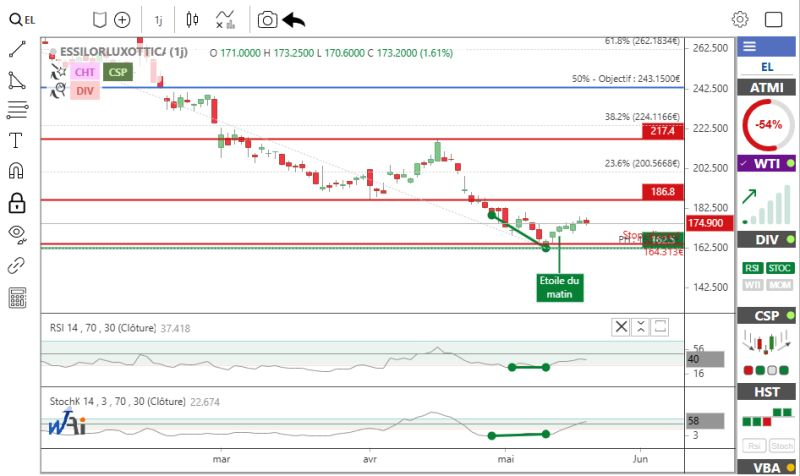Open the calculator tool

(x=17, y=298)
